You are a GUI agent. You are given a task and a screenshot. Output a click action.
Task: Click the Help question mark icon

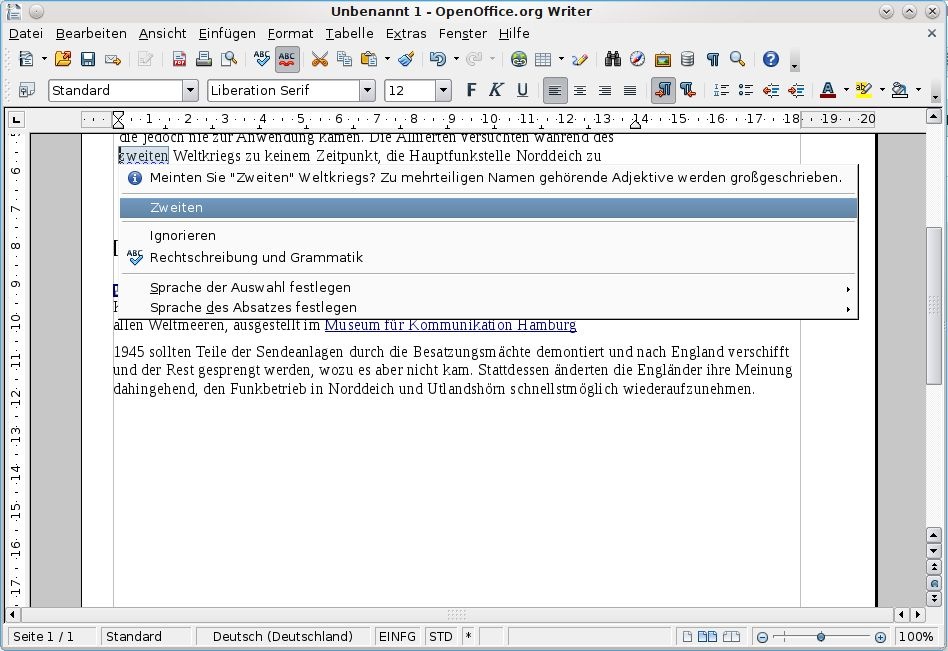(x=770, y=59)
